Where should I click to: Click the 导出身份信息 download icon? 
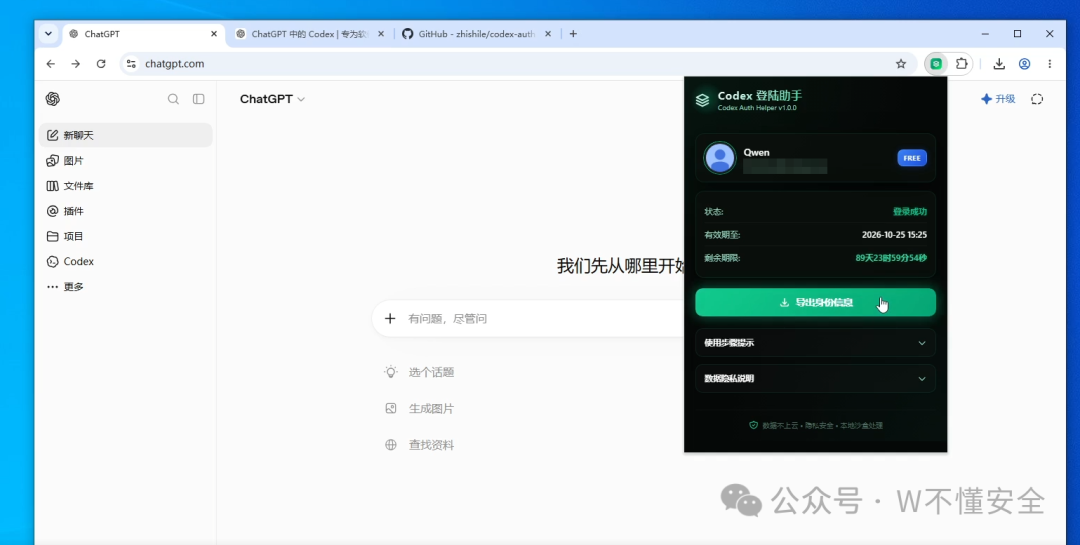784,302
